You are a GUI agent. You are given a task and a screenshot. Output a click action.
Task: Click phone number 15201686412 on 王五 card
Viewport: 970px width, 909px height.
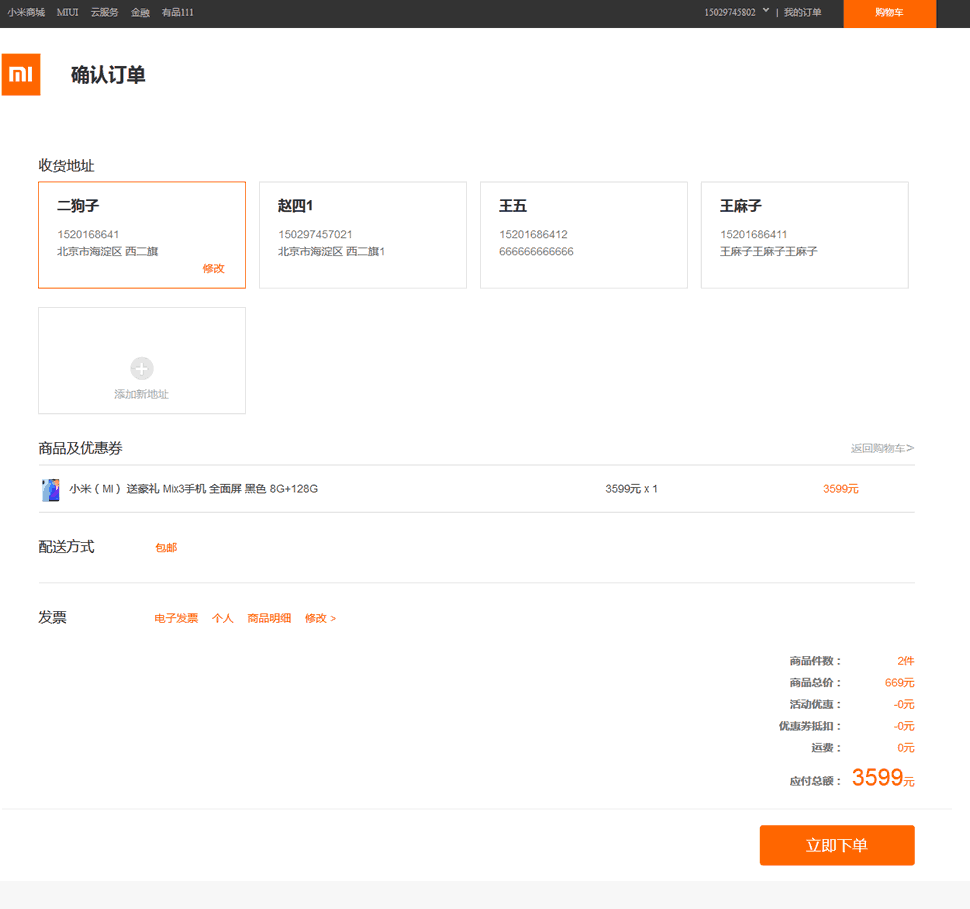tap(533, 235)
